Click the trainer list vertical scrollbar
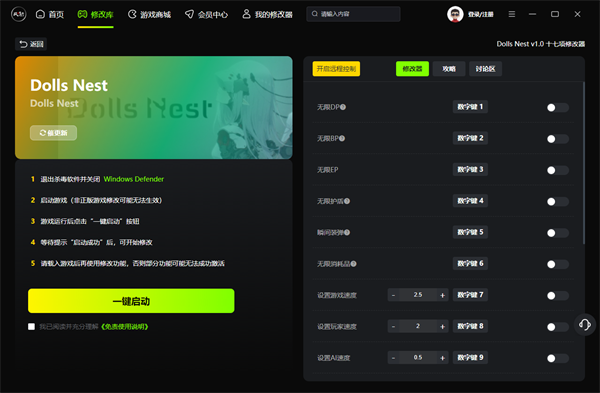The image size is (600, 393). [584, 163]
